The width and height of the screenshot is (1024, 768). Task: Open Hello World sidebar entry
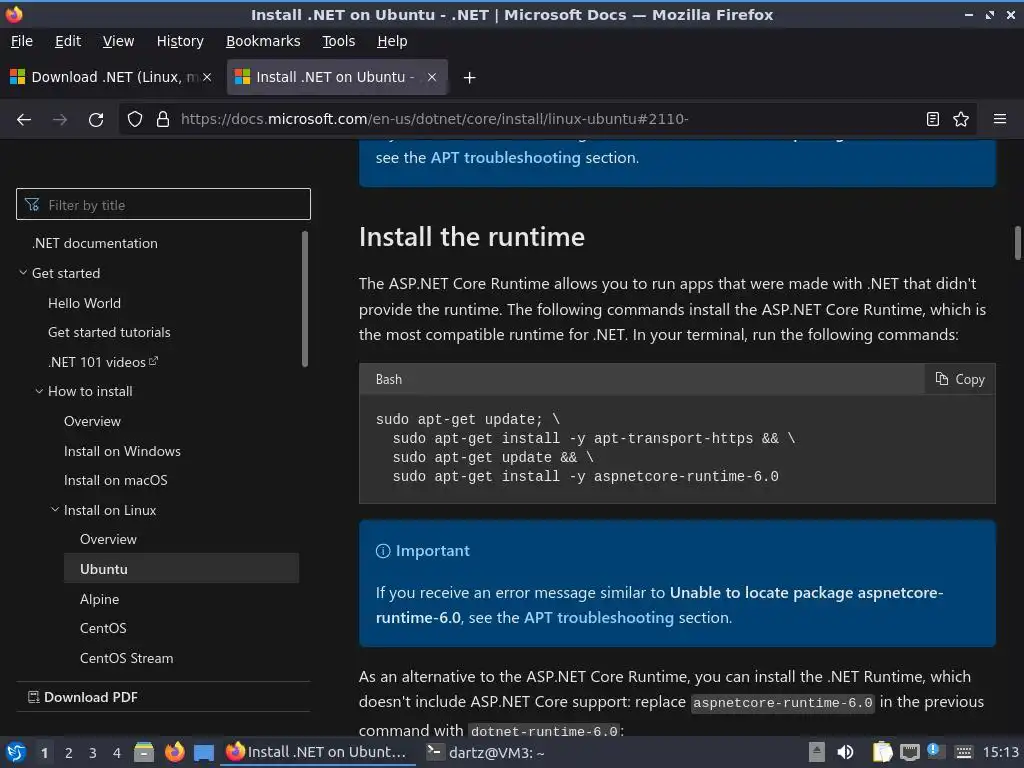click(x=84, y=303)
